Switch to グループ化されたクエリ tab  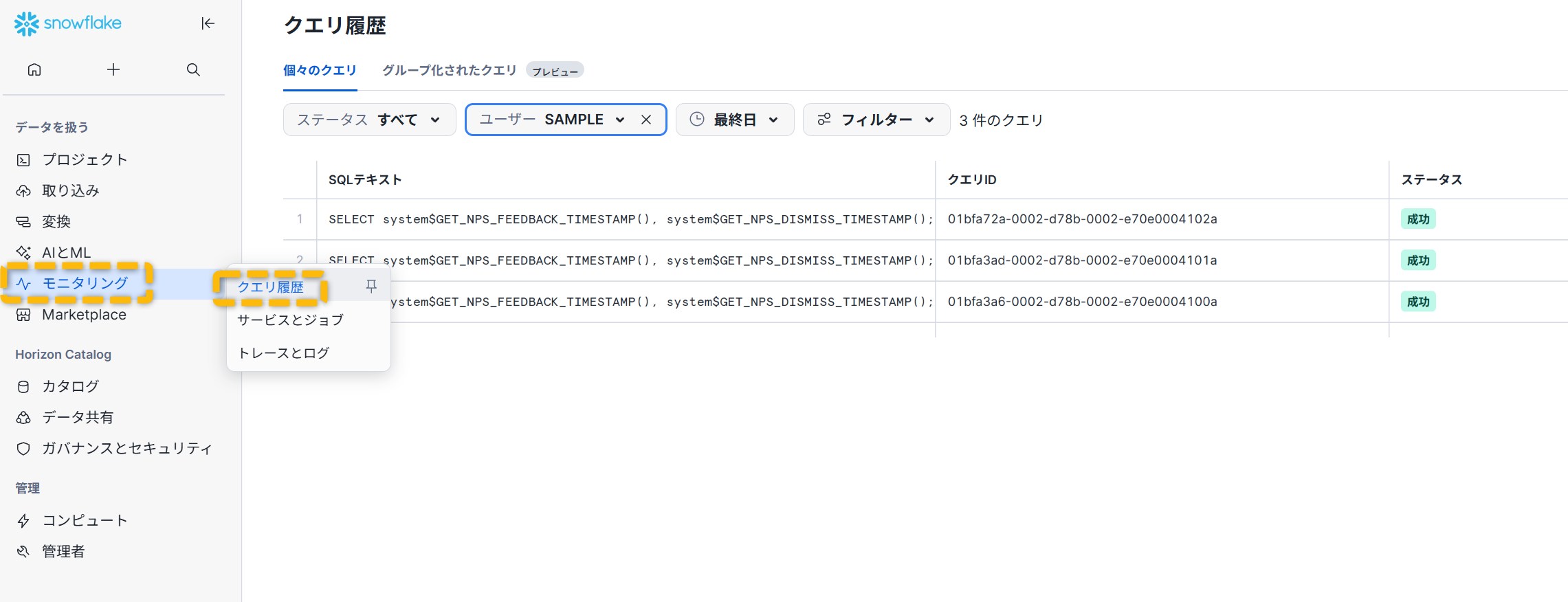[449, 70]
